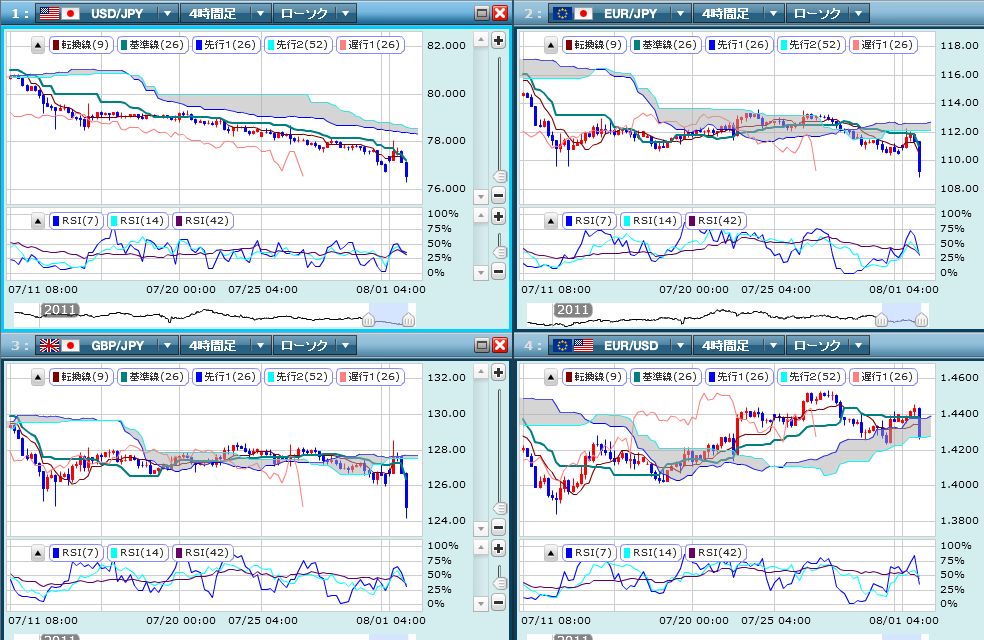Open USD/JPY currency pair dropdown

(168, 13)
